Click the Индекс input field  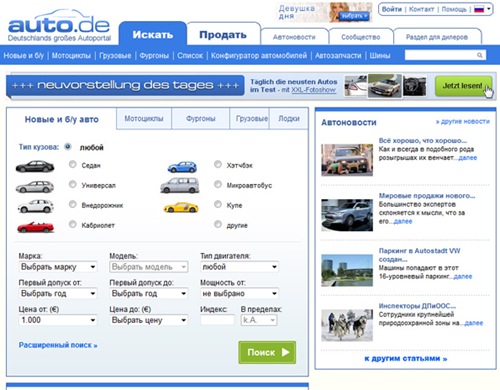click(x=217, y=320)
